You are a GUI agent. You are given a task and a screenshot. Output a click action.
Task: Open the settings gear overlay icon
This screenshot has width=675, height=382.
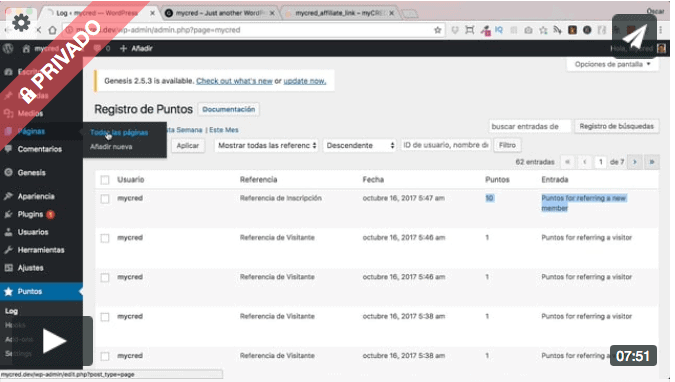21,22
